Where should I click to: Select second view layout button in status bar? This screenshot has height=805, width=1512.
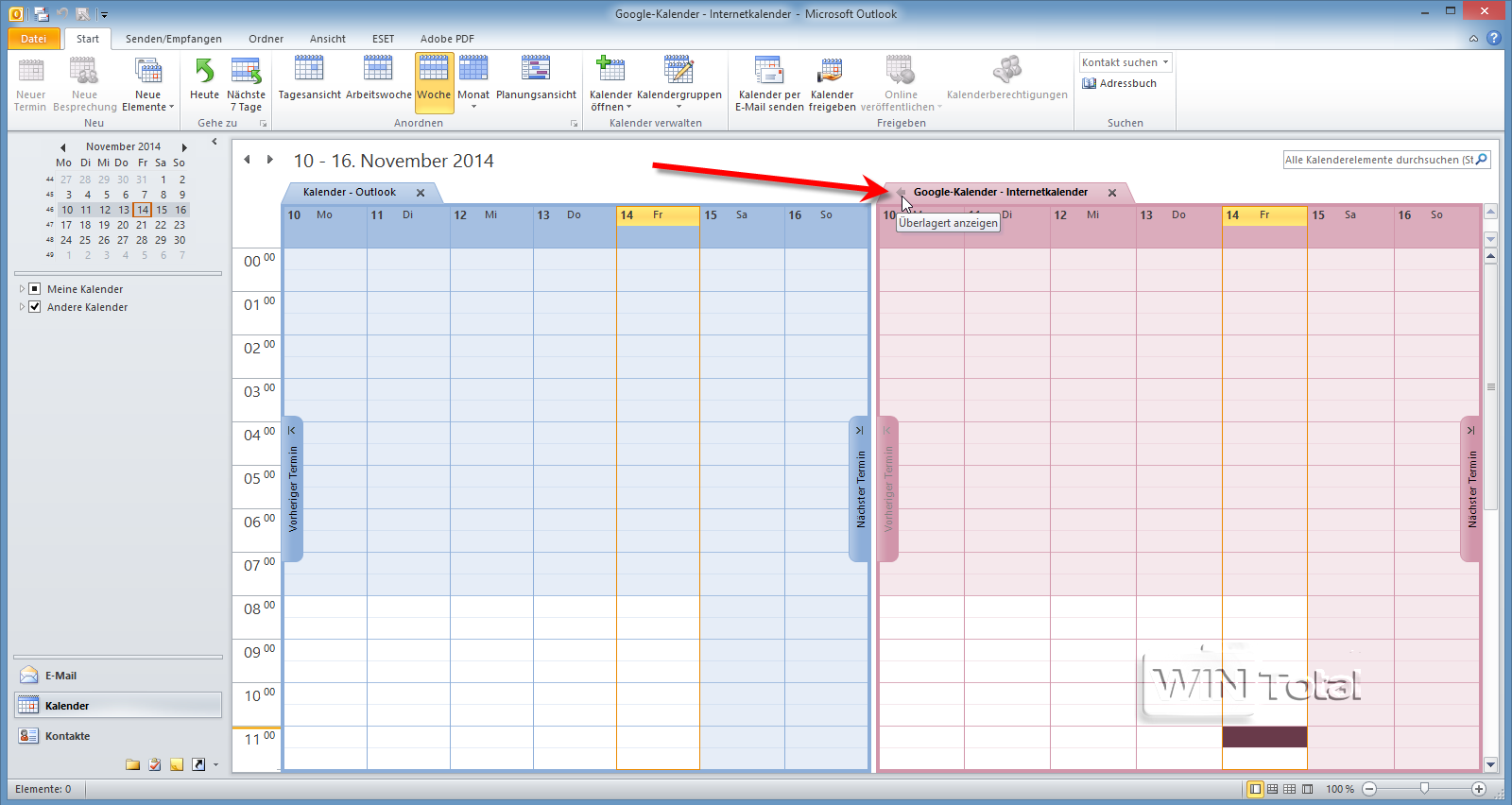(x=1272, y=789)
